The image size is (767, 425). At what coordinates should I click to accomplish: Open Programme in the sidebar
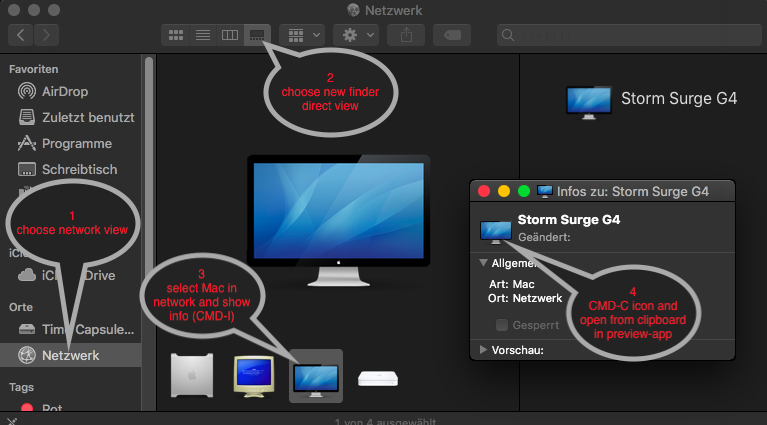[x=77, y=143]
